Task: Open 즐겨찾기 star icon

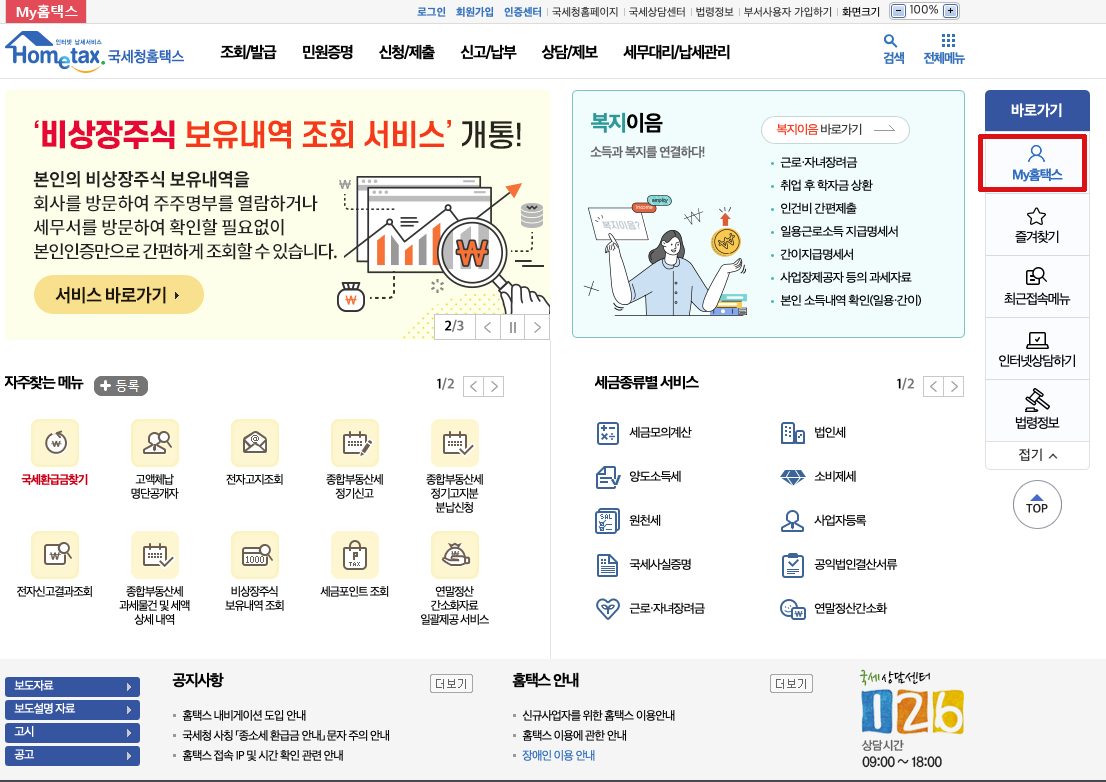Action: point(1036,216)
